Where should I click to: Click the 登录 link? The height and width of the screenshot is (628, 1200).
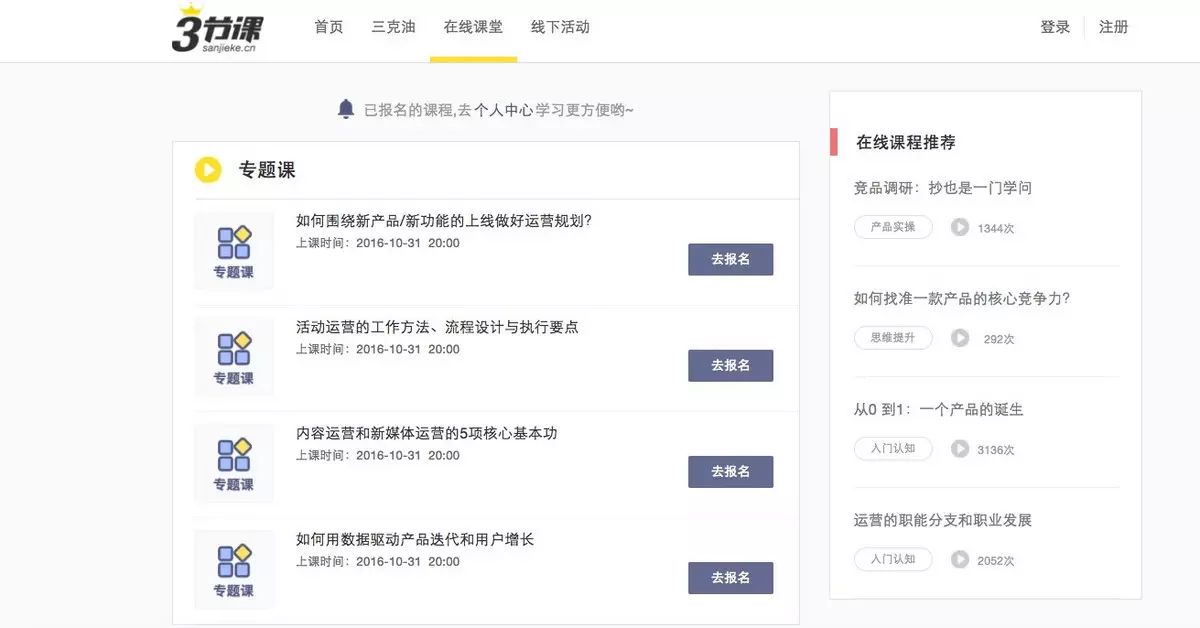1055,27
